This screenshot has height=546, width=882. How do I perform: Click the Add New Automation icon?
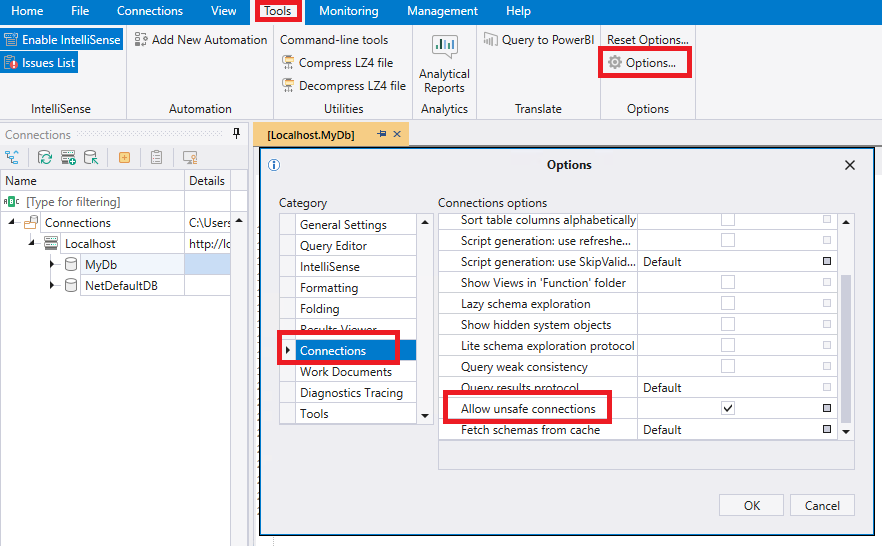[141, 39]
